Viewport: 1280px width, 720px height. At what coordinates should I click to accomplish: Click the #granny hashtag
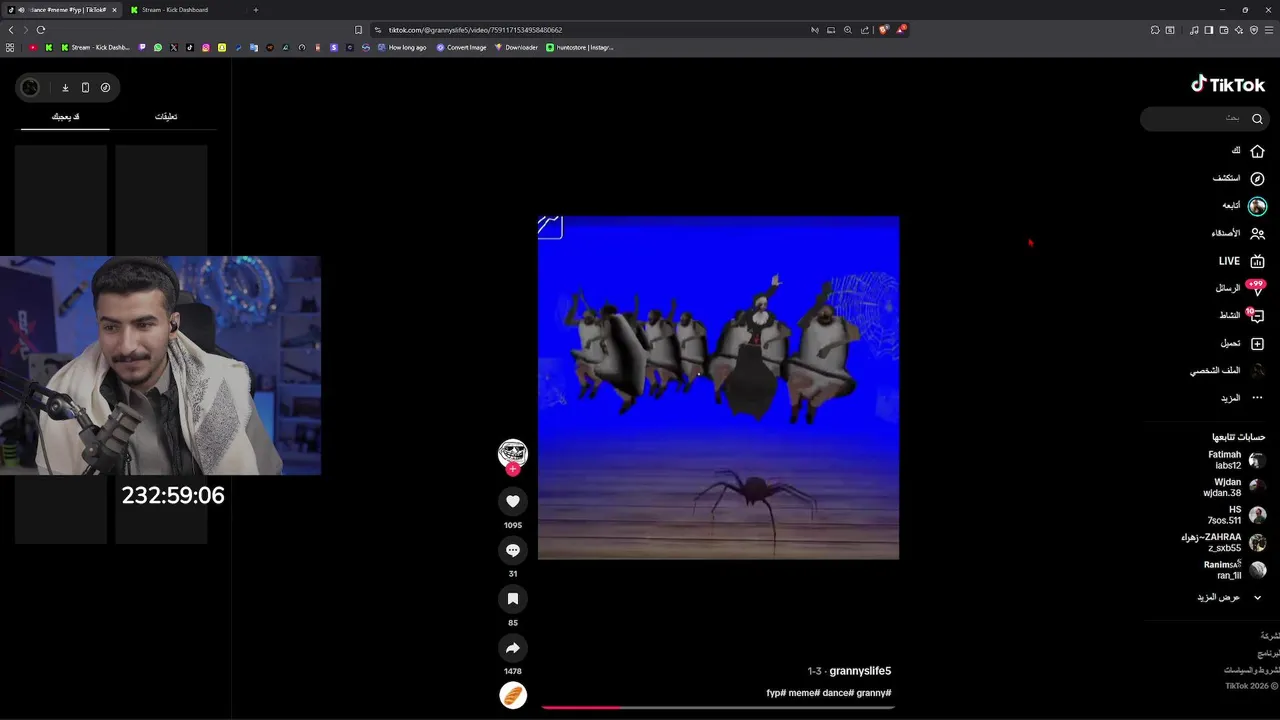pyautogui.click(x=874, y=693)
